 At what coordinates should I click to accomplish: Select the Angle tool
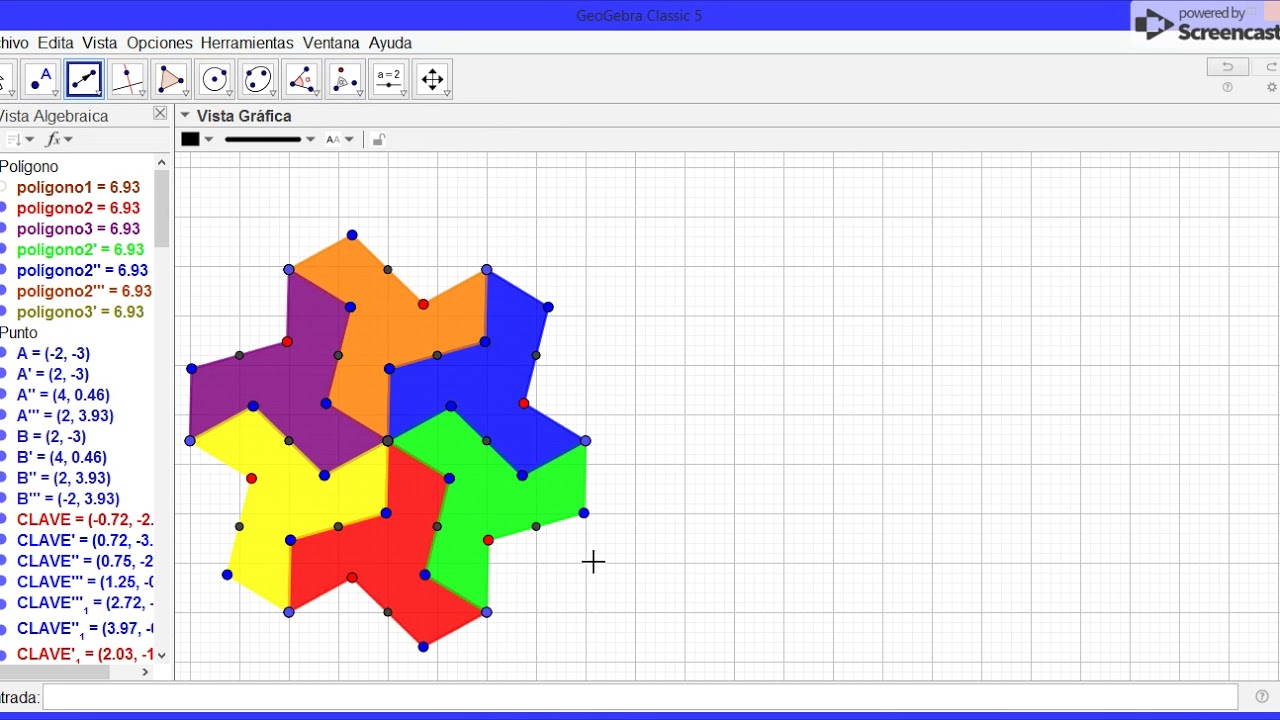pos(302,79)
